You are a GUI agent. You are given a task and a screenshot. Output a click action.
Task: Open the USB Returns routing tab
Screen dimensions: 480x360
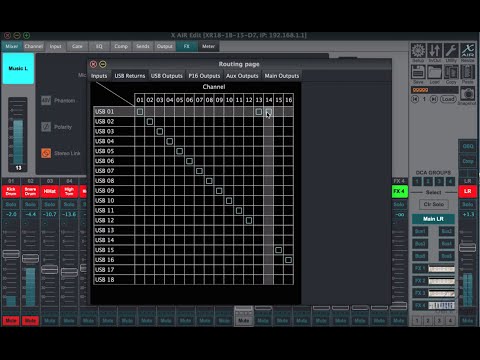130,76
